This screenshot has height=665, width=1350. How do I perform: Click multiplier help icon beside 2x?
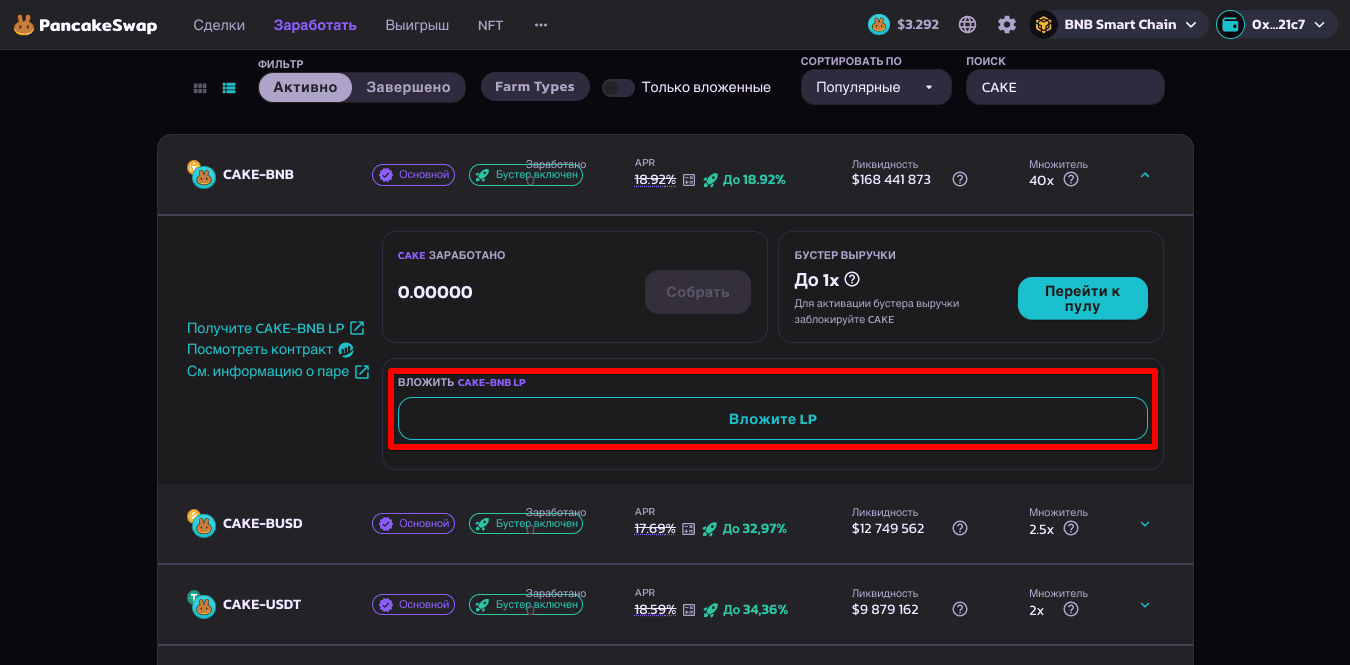[x=1071, y=609]
